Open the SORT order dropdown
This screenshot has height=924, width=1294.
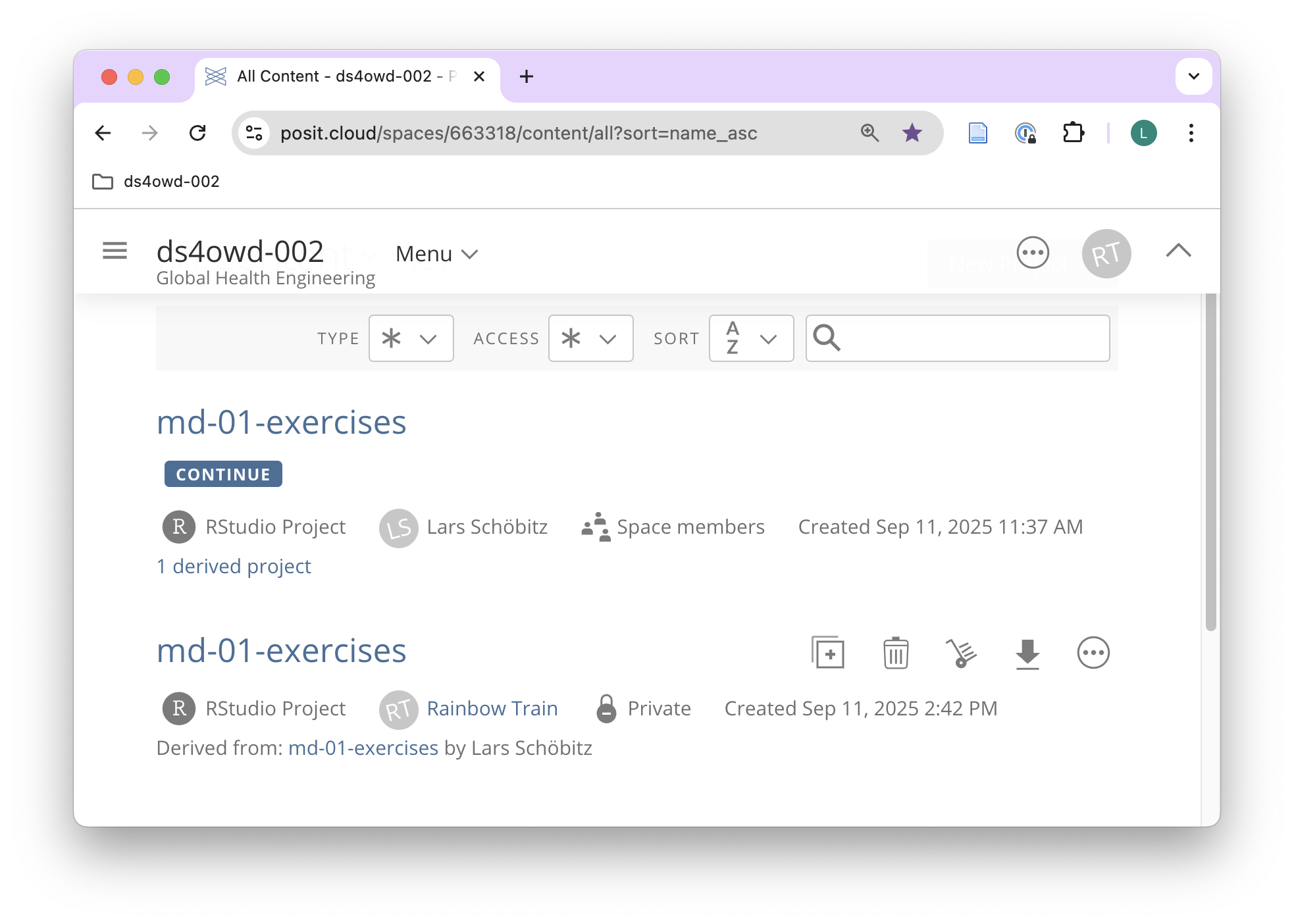(751, 338)
